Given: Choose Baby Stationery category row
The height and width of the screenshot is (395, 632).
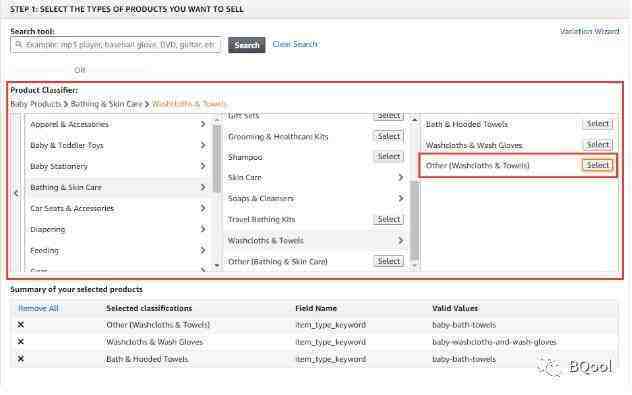Looking at the screenshot, I should point(118,166).
